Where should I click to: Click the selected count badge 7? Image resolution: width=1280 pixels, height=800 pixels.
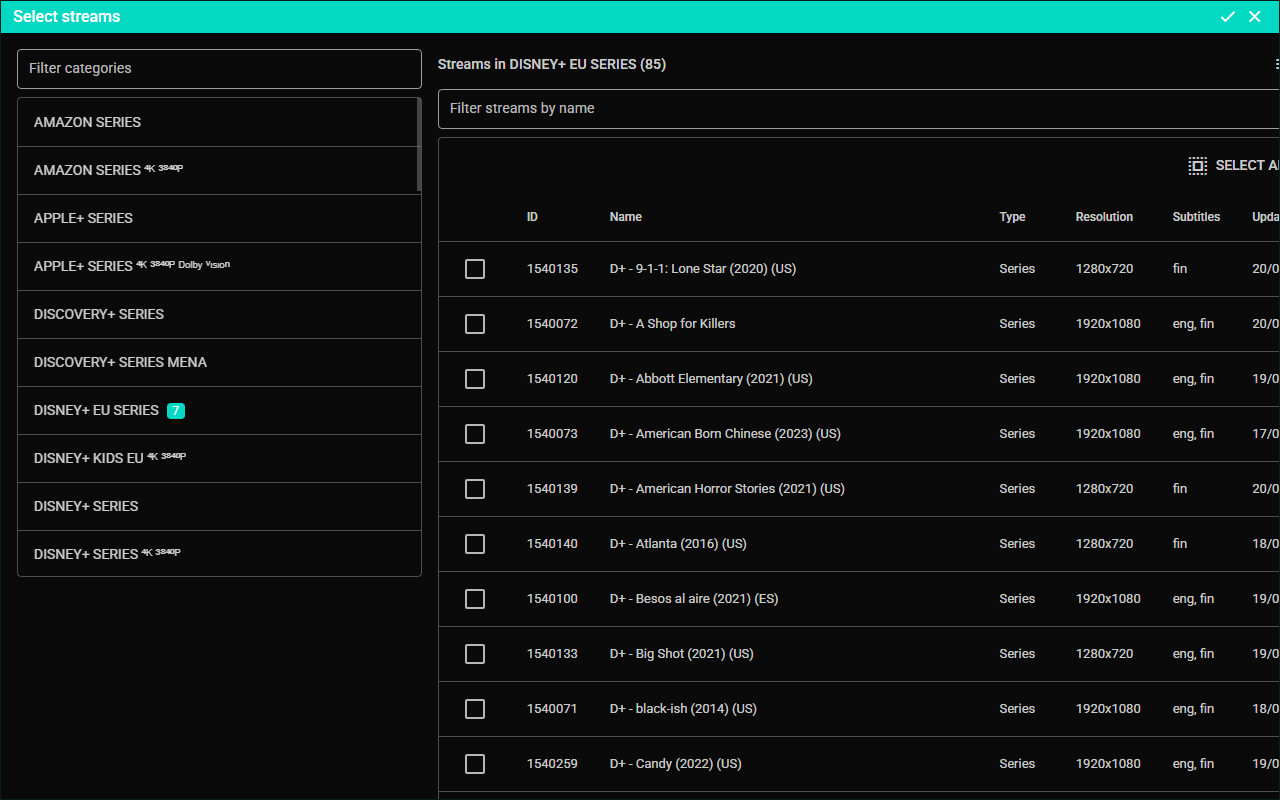pyautogui.click(x=176, y=410)
